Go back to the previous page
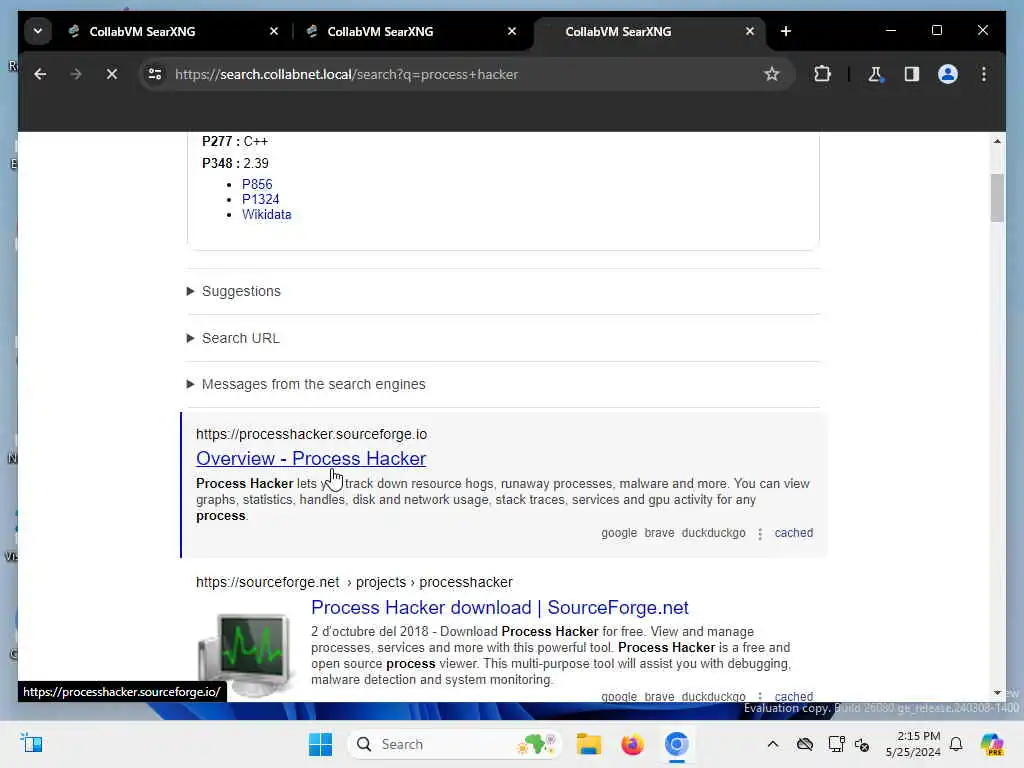This screenshot has height=768, width=1024. coord(40,74)
